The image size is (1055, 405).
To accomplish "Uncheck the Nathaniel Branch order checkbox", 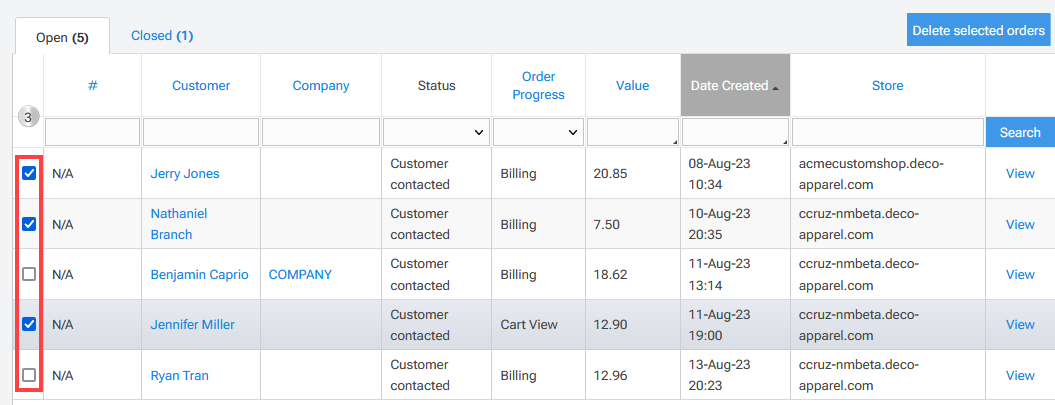I will point(29,224).
